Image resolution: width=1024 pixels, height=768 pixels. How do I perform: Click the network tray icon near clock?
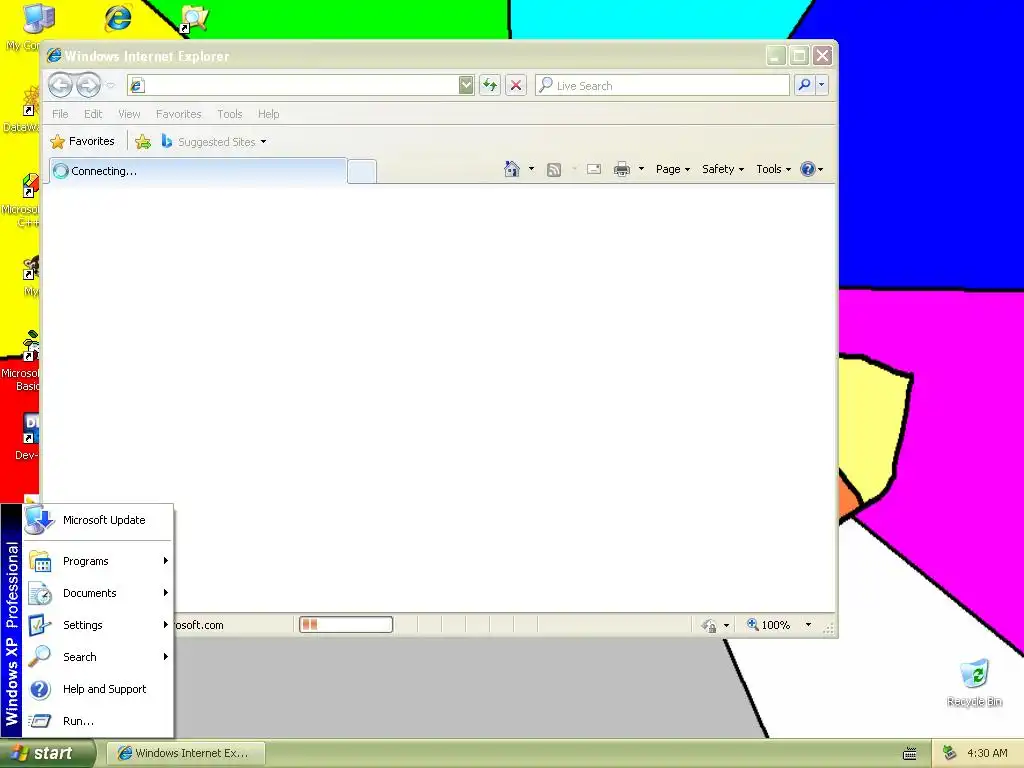tap(950, 753)
